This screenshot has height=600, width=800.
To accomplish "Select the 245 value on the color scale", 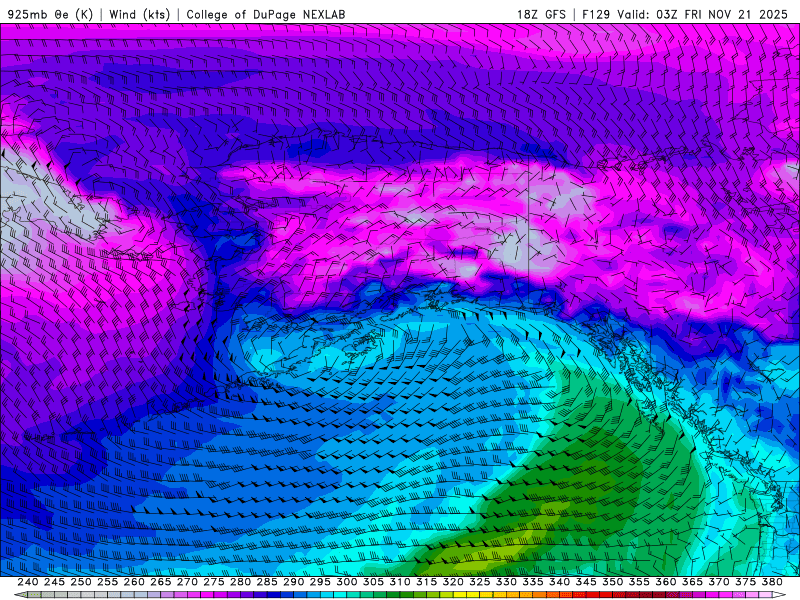I will click(x=54, y=582).
